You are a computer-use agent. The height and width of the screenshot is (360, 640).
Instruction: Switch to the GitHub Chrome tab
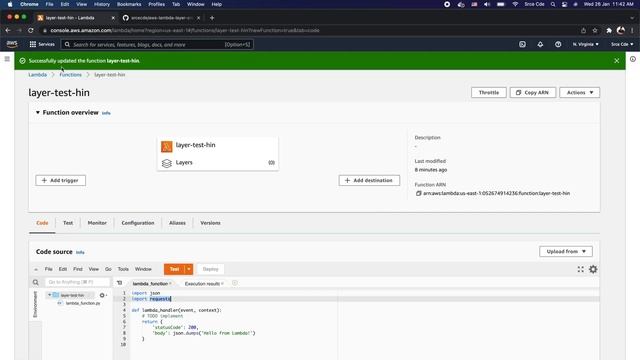pyautogui.click(x=161, y=18)
